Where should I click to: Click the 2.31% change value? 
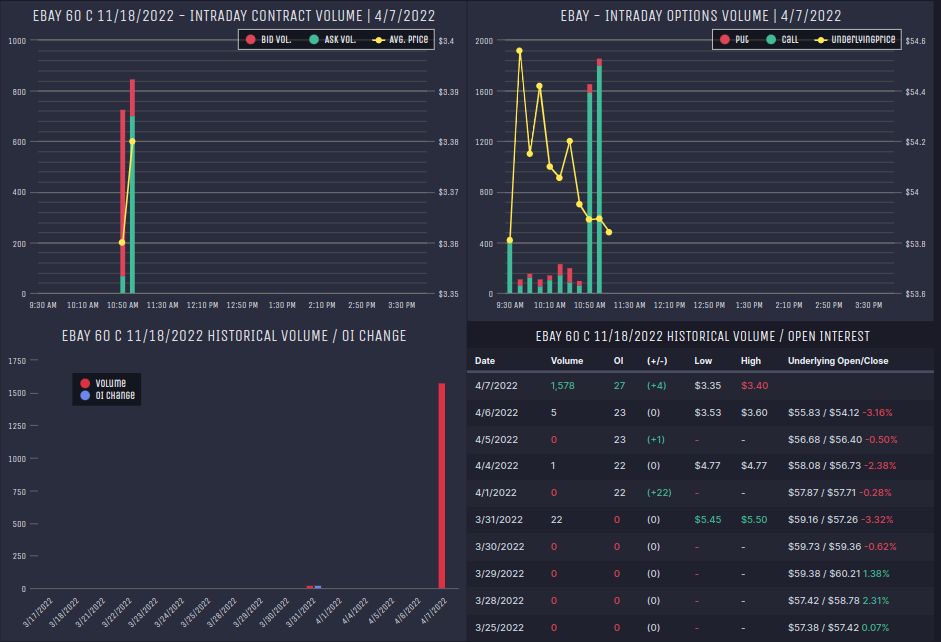tap(876, 601)
